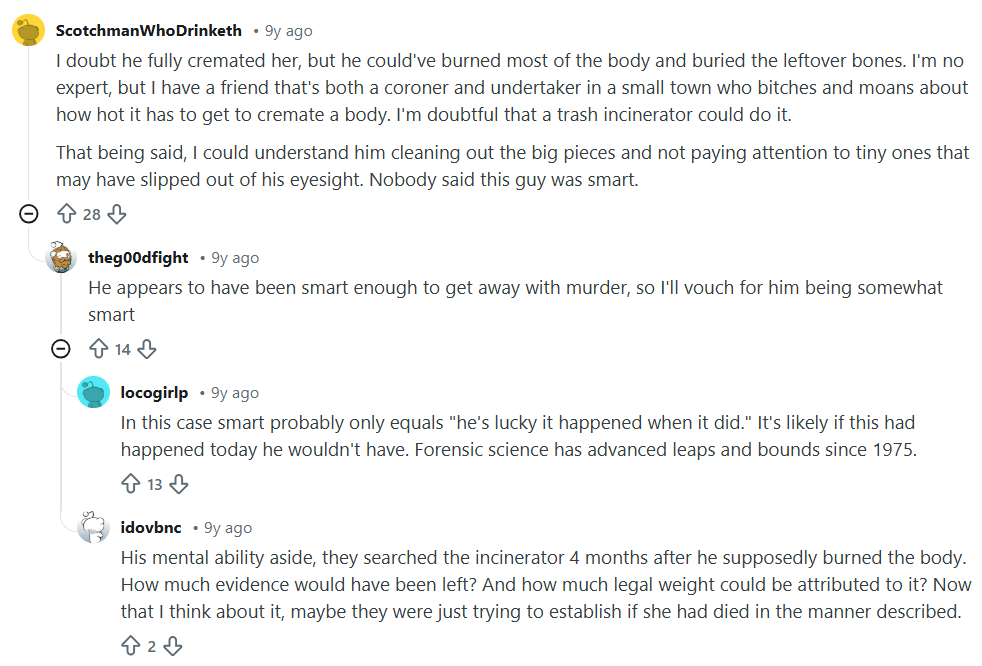The width and height of the screenshot is (982, 666).
Task: Downvote ScotchmanWhoDrinketh's comment
Action: [x=116, y=214]
